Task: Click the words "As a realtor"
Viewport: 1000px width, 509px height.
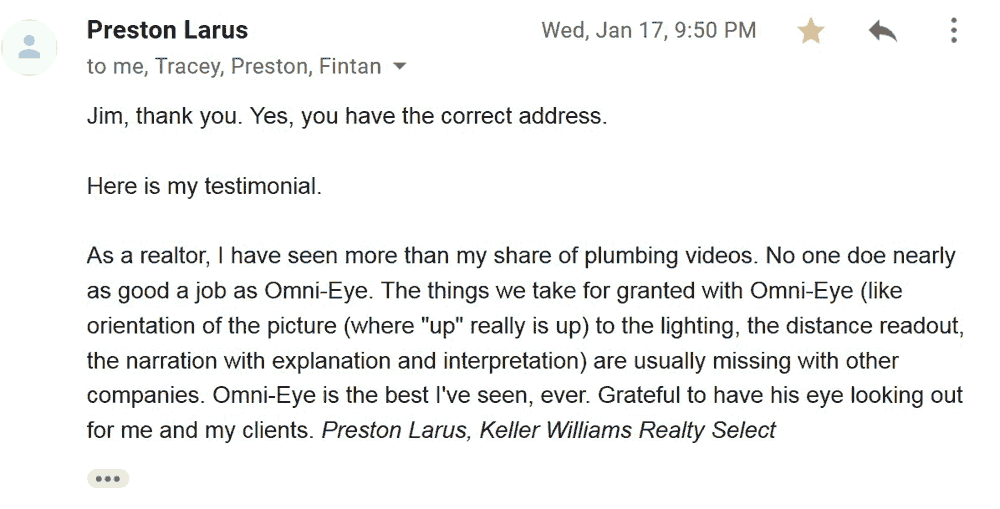Action: [x=148, y=256]
